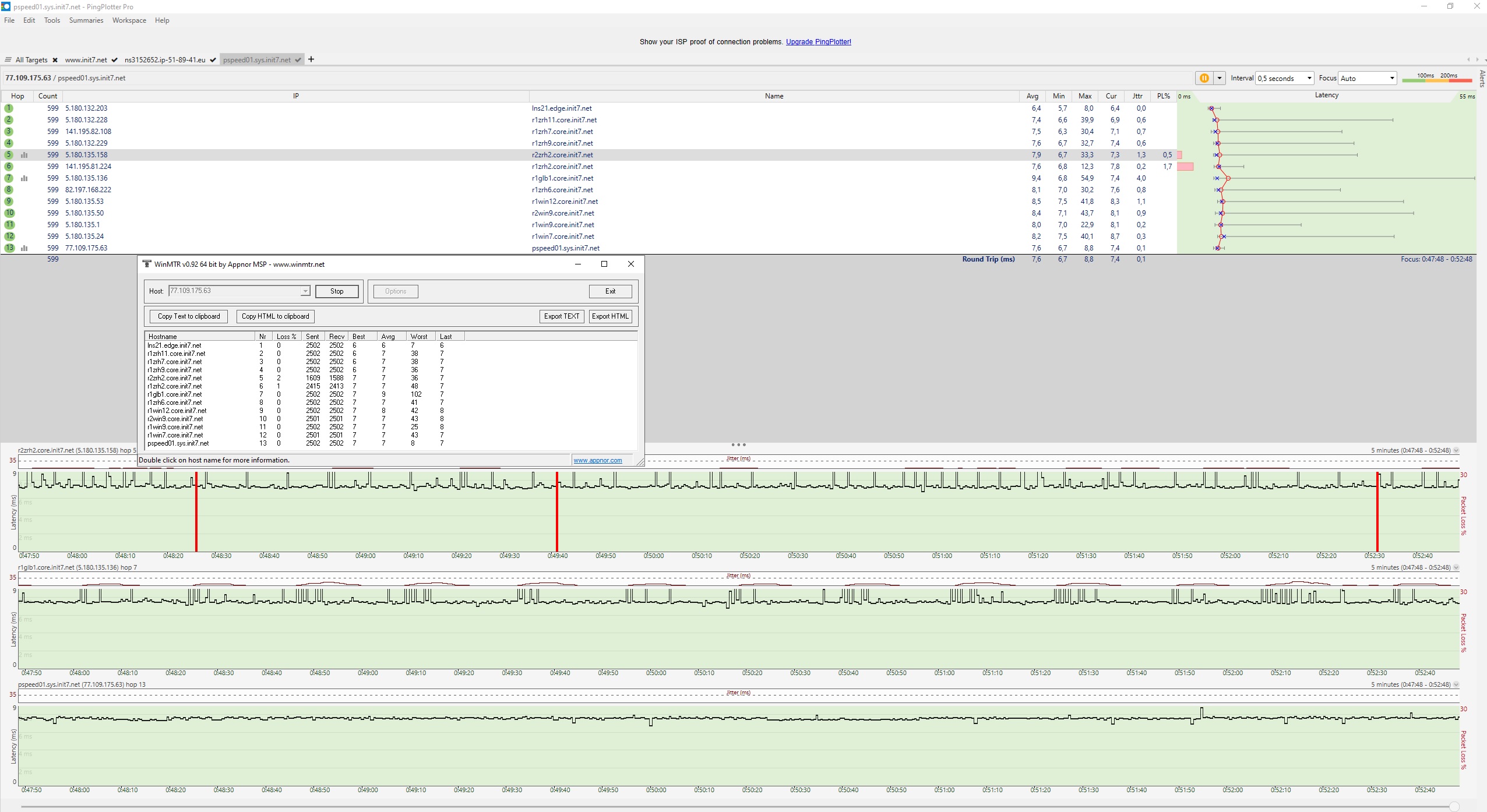This screenshot has width=1487, height=812.
Task: Open the All Targets list hamburger icon
Action: click(x=8, y=60)
